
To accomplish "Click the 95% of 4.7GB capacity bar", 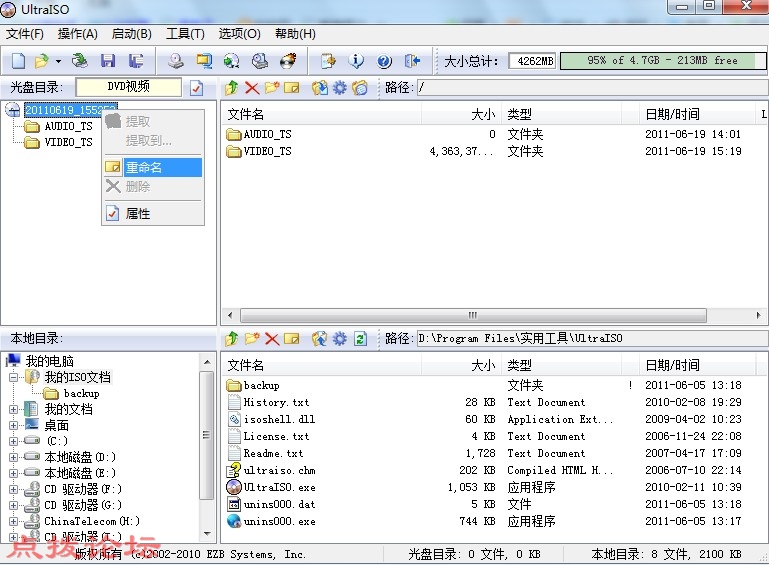I will tap(663, 61).
